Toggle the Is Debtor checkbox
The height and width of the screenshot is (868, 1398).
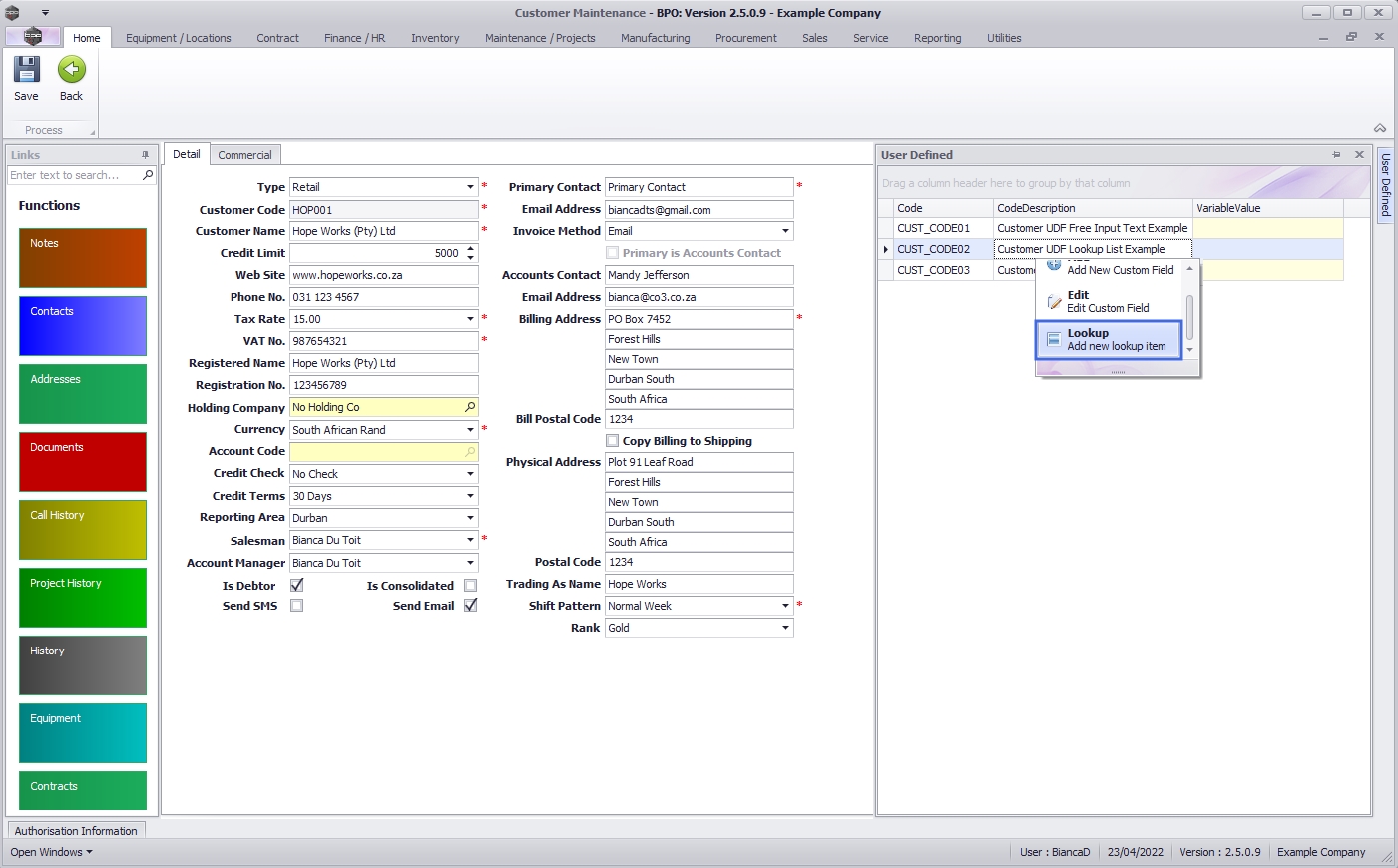coord(296,586)
